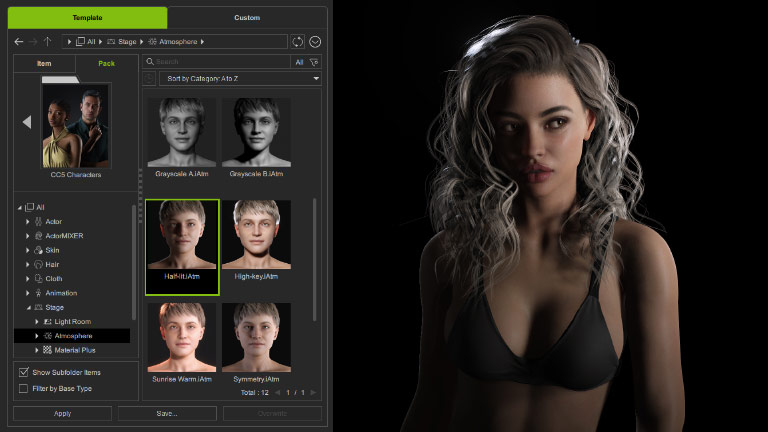Viewport: 768px width, 432px height.
Task: Click the Stage icon in breadcrumb
Action: click(111, 42)
